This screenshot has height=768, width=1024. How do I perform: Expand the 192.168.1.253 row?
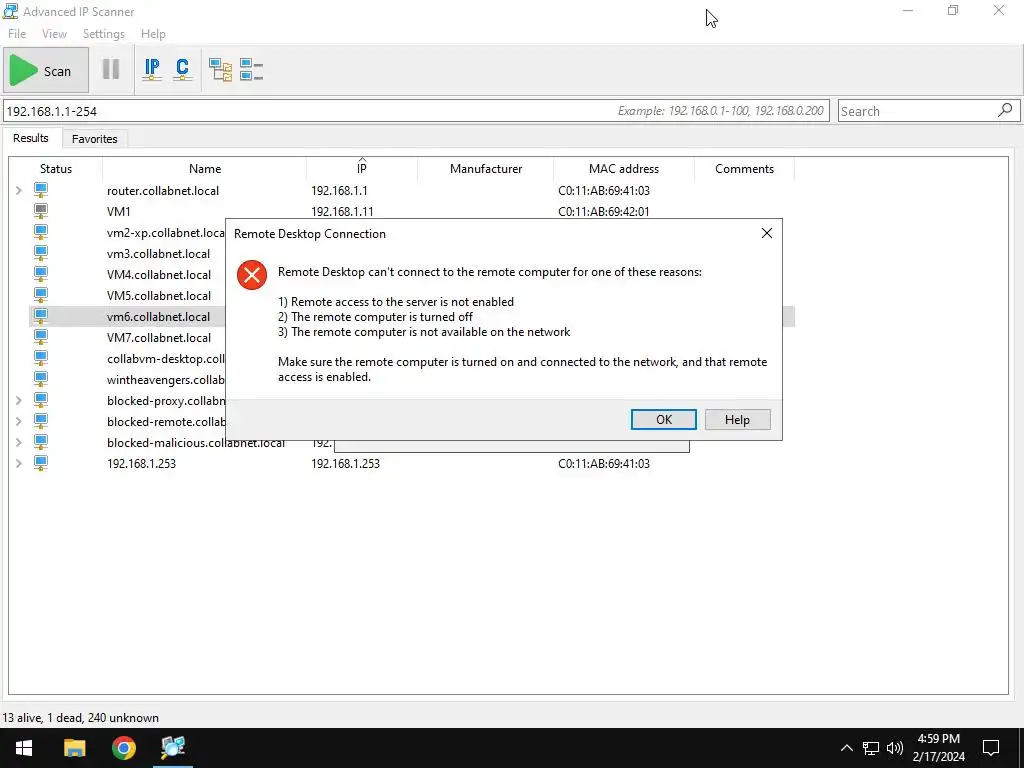[19, 463]
